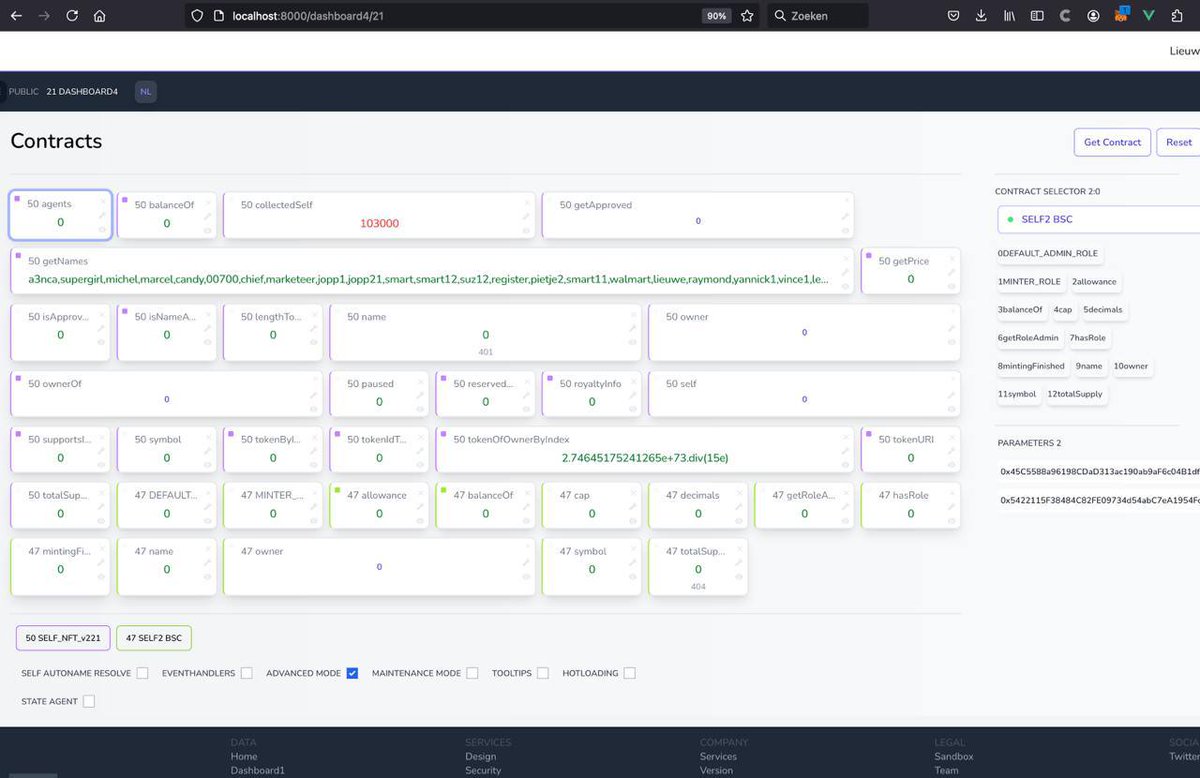Enable SELF AUTONAME RESOLVE checkbox

[x=143, y=673]
